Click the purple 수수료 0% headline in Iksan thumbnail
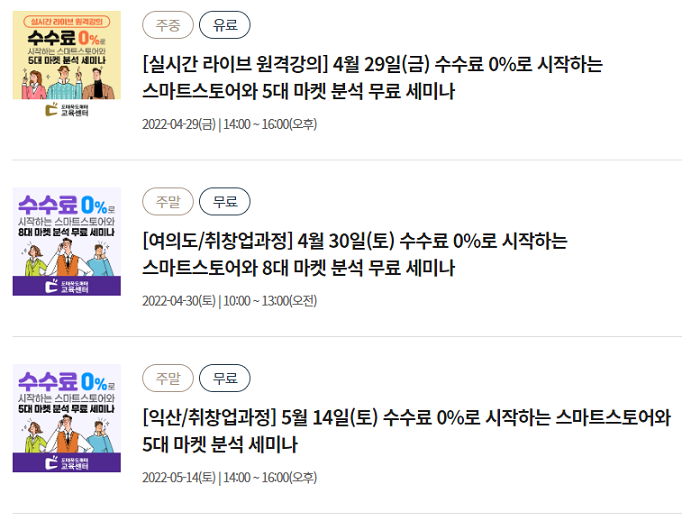This screenshot has height=521, width=682. coord(67,381)
